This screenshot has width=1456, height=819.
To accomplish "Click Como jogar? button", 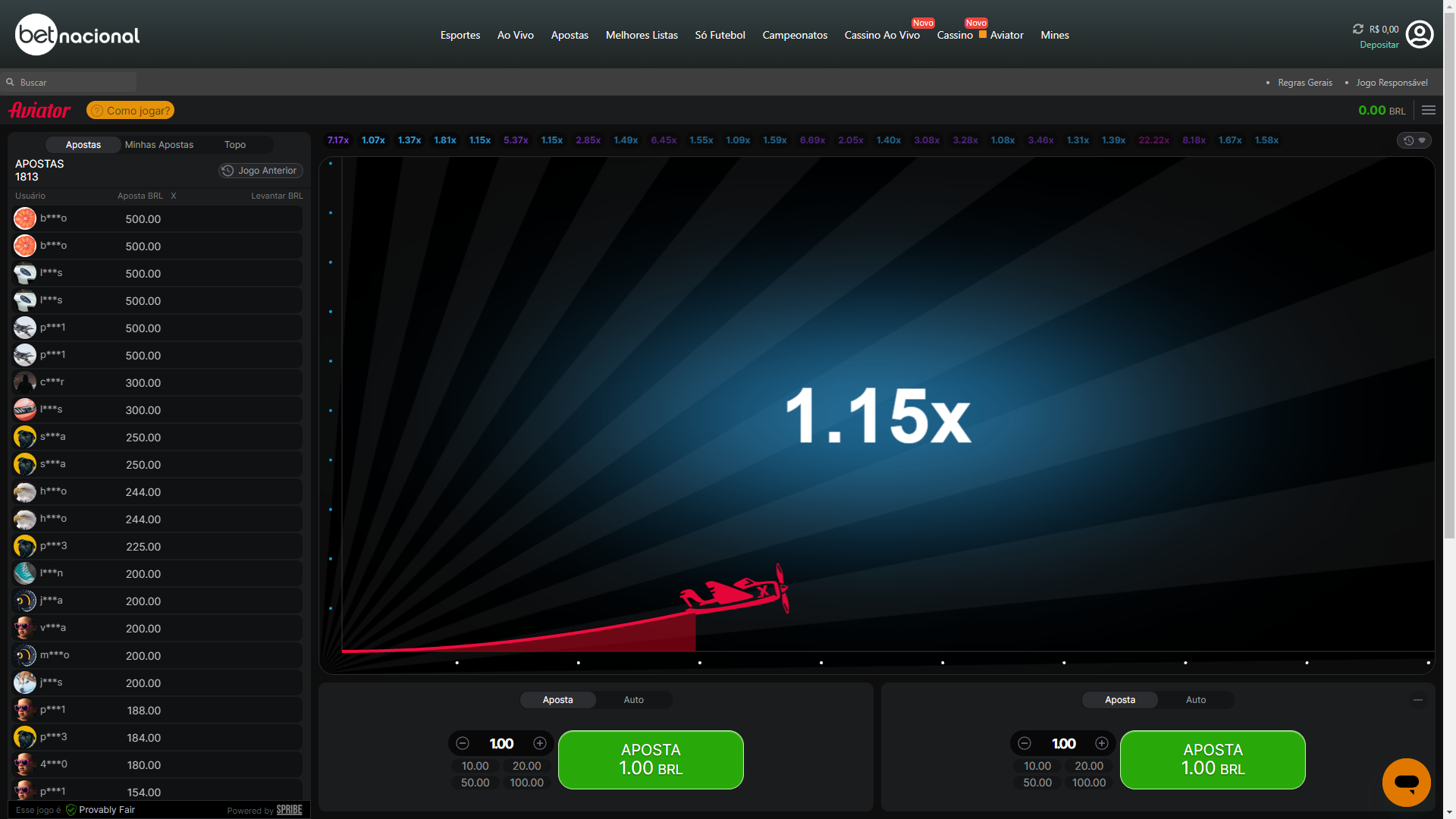I will [130, 111].
